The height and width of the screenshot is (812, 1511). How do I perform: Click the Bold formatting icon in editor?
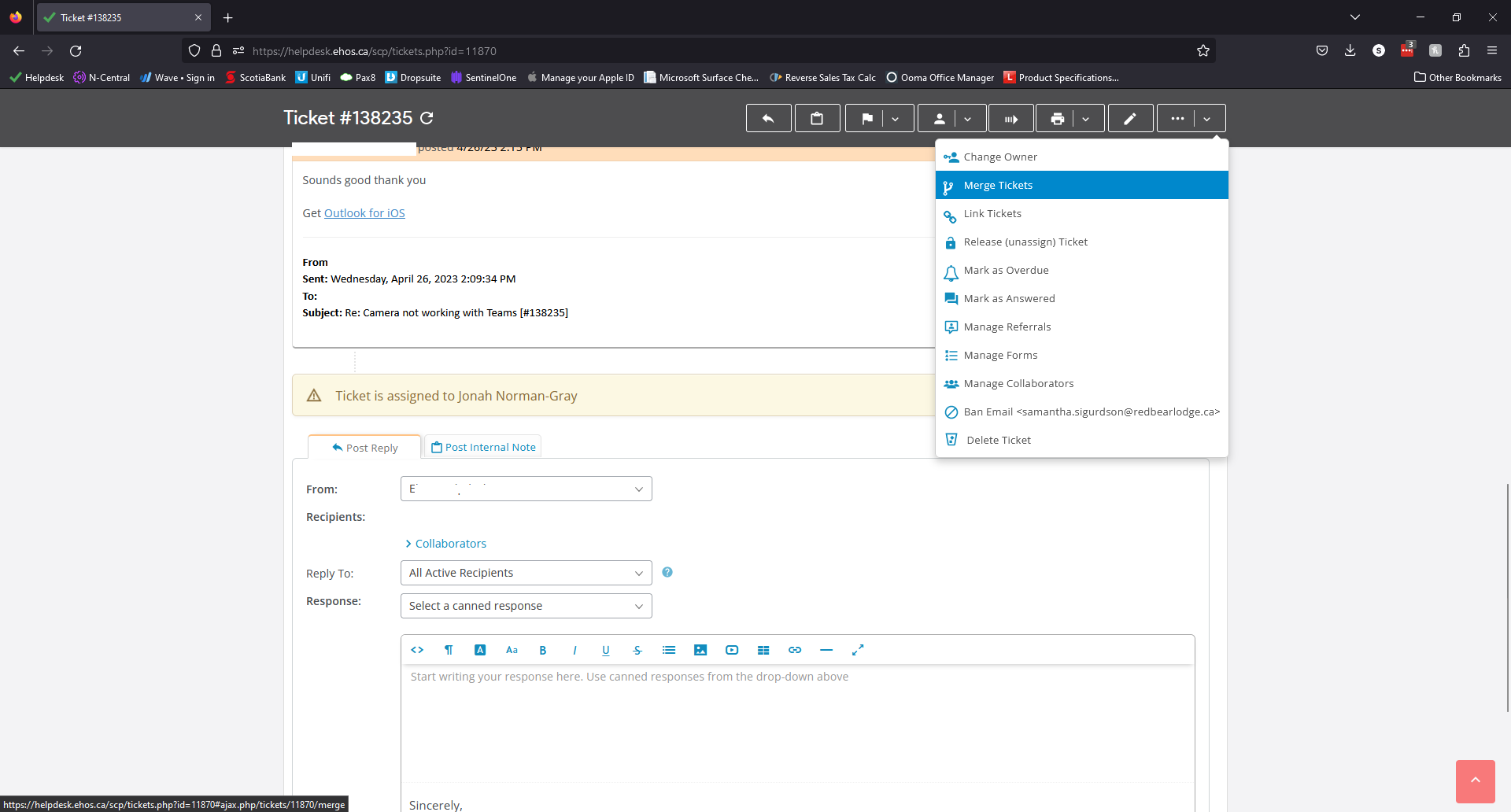coord(542,650)
